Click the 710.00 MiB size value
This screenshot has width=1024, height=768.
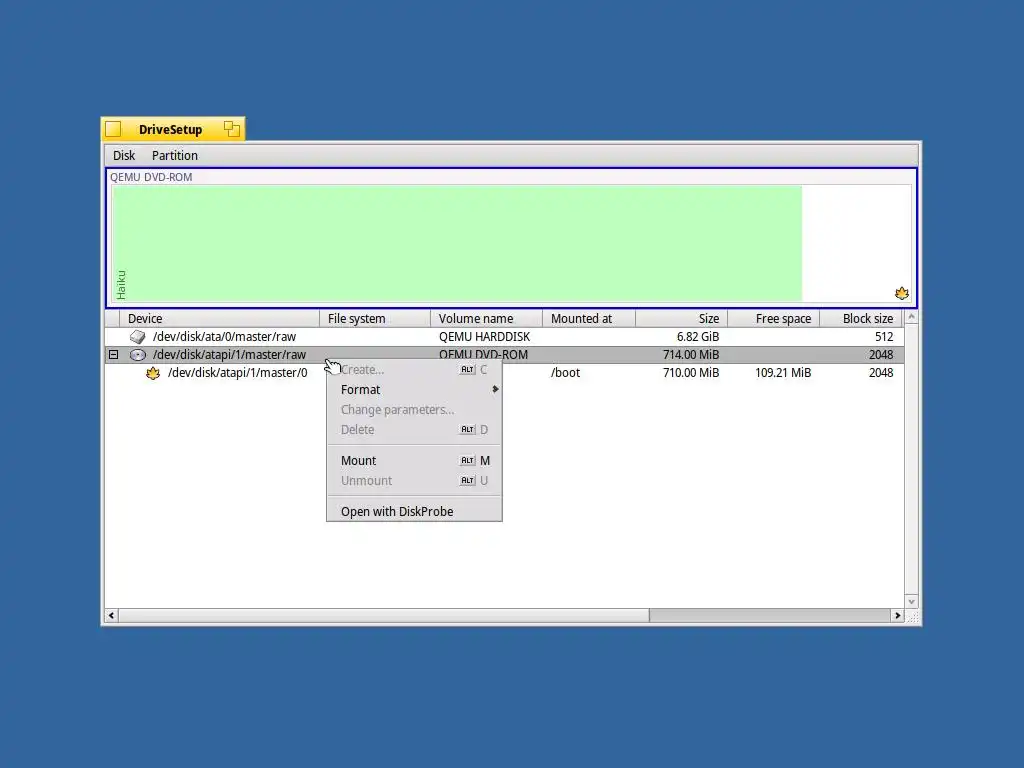[691, 373]
